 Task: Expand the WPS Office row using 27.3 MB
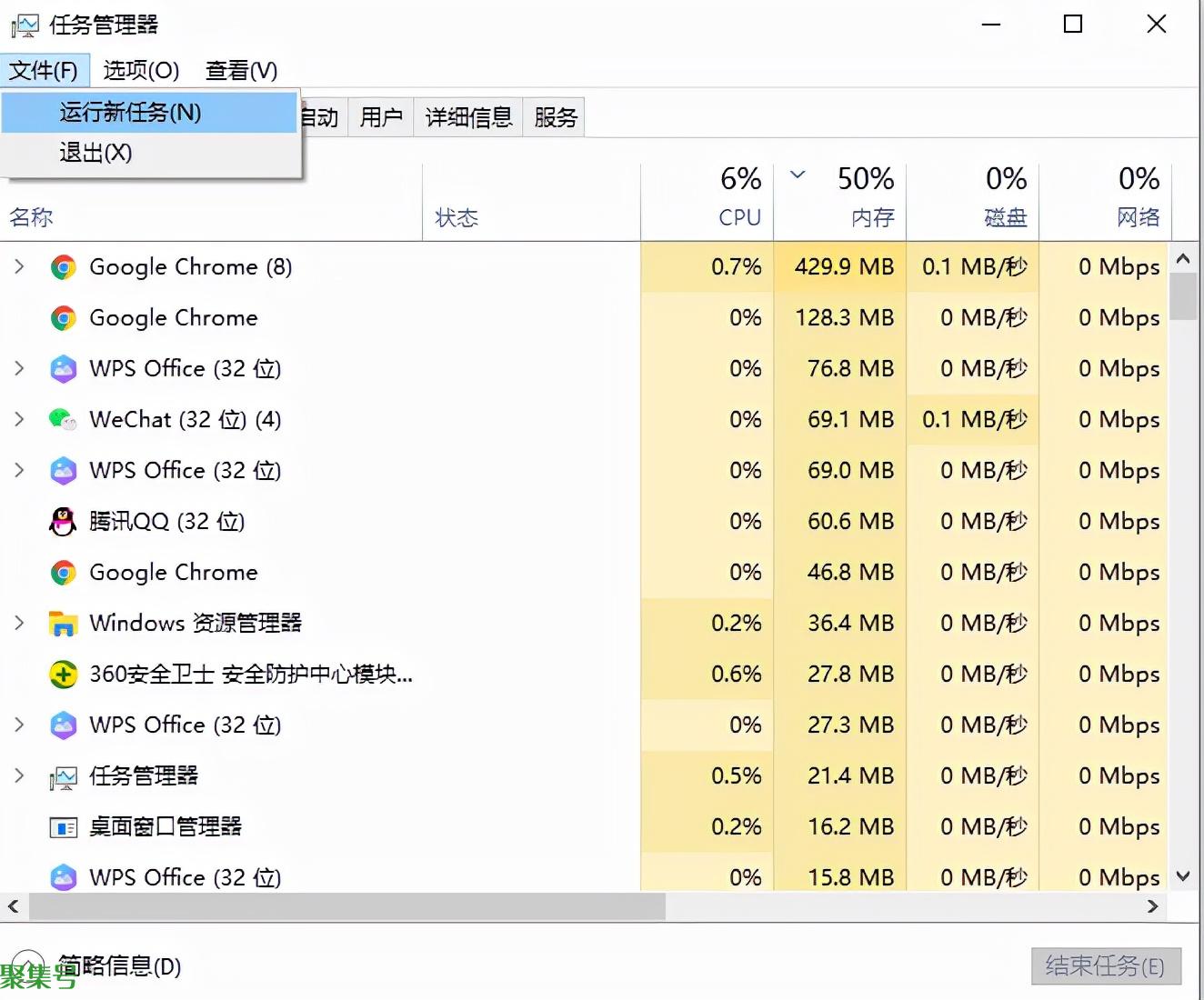(19, 725)
